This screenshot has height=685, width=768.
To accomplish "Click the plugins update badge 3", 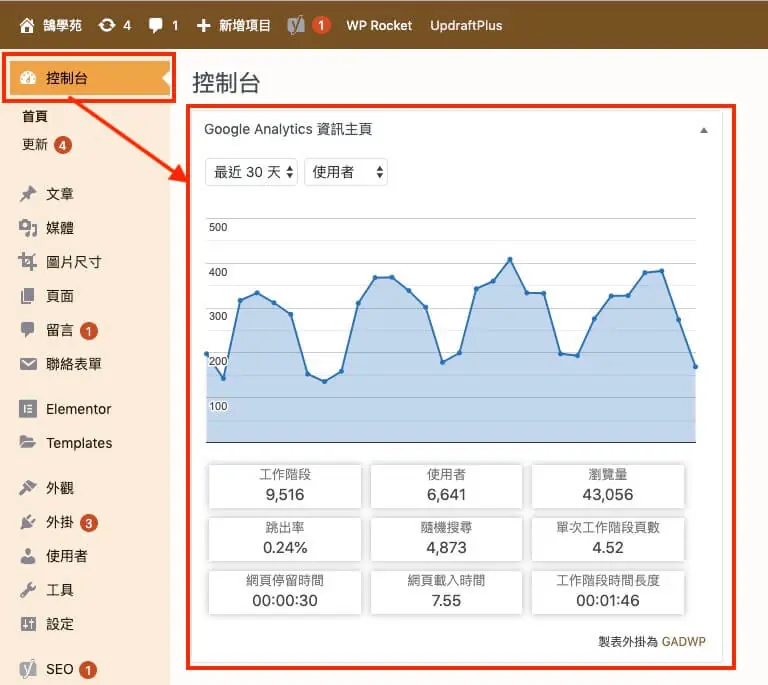I will [89, 523].
